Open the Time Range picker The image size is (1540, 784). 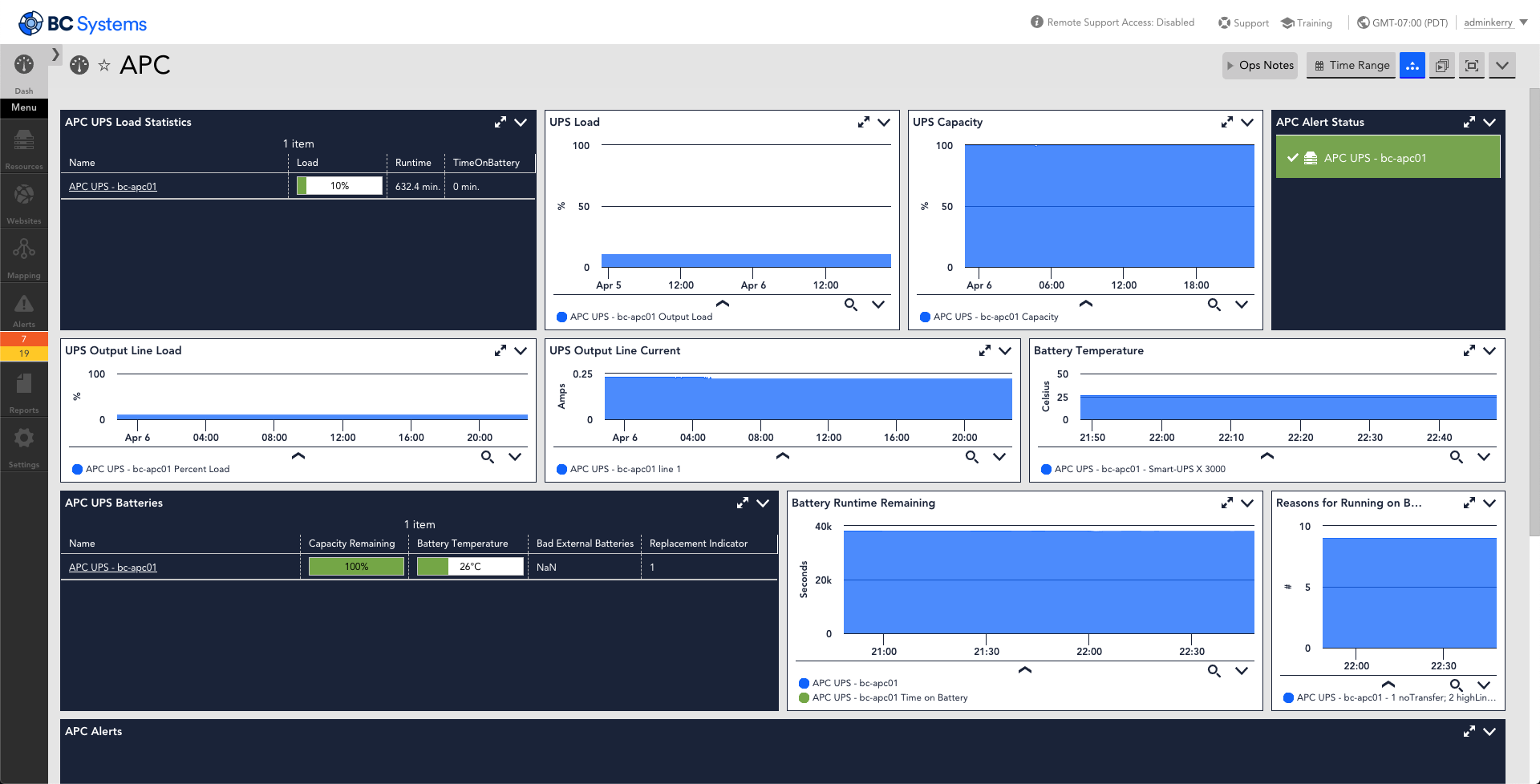(1350, 65)
